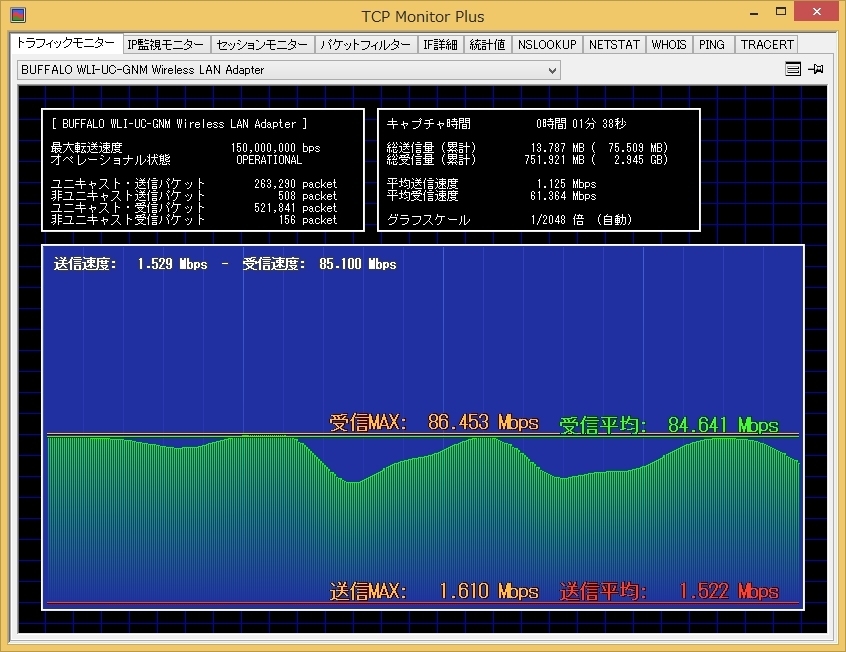This screenshot has width=846, height=652.
Task: Switch to the 統計値 tab
Action: pos(488,45)
